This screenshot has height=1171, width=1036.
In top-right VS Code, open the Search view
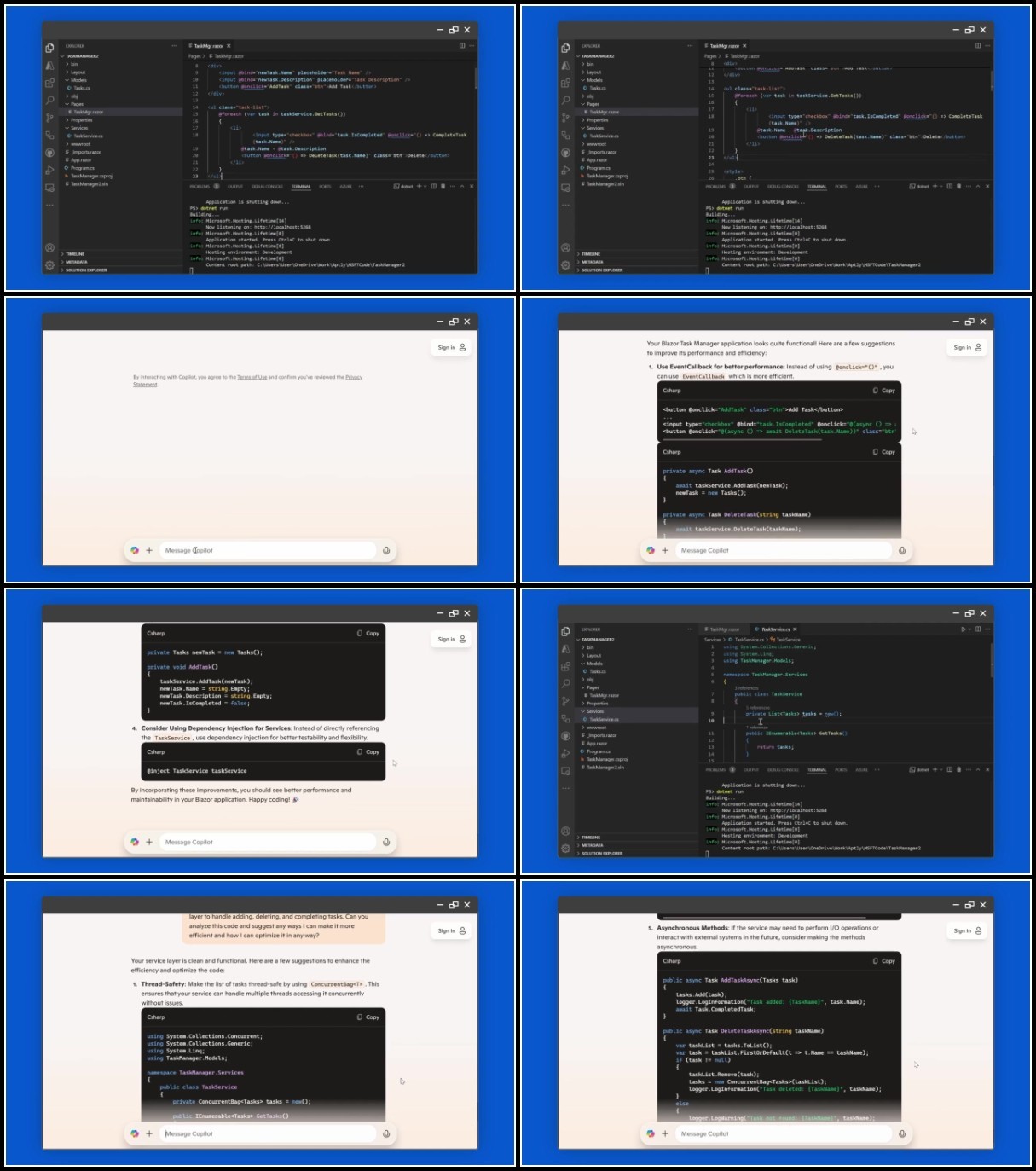click(x=565, y=100)
